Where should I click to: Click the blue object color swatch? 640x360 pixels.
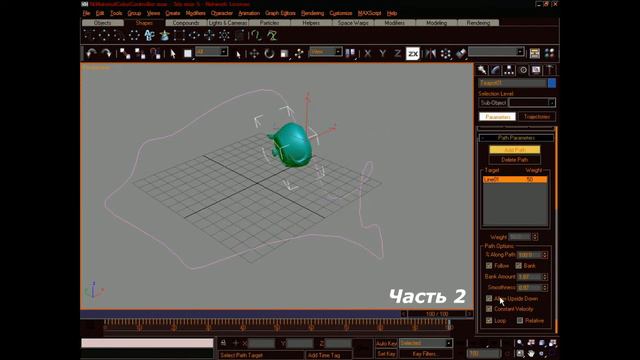[x=552, y=83]
